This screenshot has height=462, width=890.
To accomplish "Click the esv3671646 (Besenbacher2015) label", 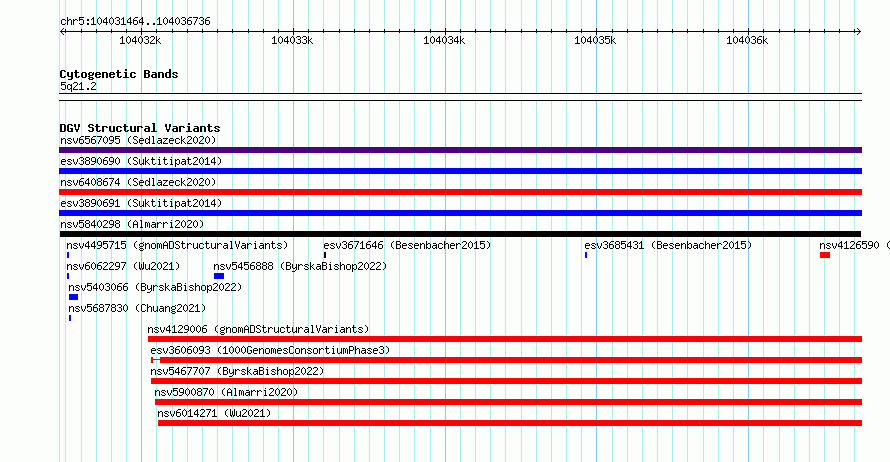I will 407,245.
